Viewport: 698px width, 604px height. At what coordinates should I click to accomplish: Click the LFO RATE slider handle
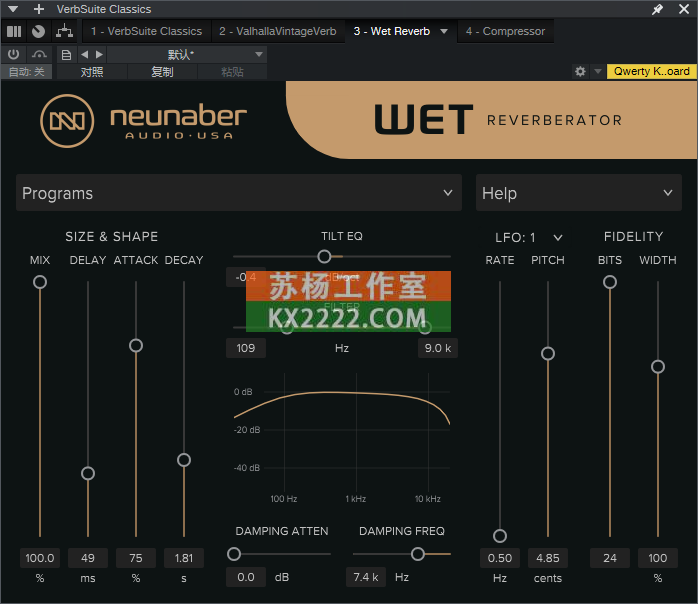click(x=500, y=536)
